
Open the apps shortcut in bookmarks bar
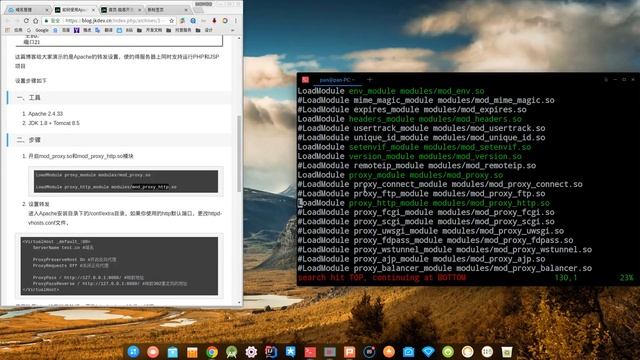pyautogui.click(x=14, y=30)
